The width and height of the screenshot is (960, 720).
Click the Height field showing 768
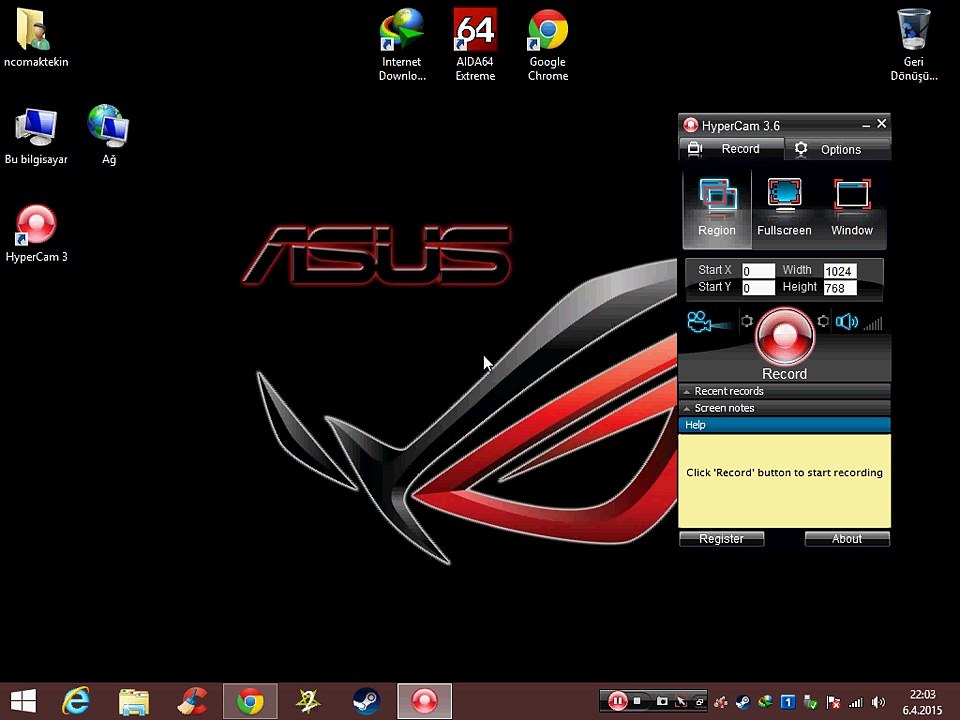(x=840, y=288)
